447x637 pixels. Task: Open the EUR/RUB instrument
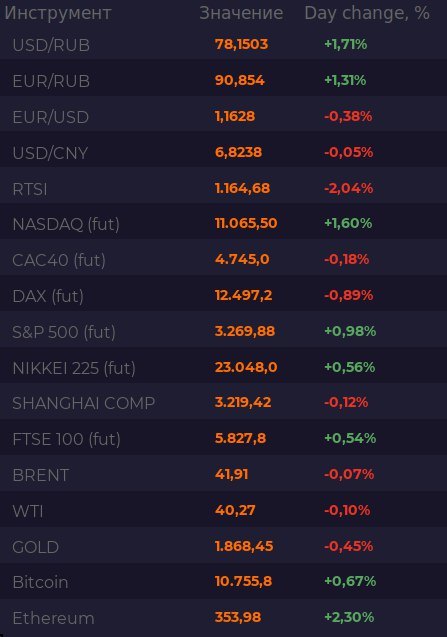224,80
